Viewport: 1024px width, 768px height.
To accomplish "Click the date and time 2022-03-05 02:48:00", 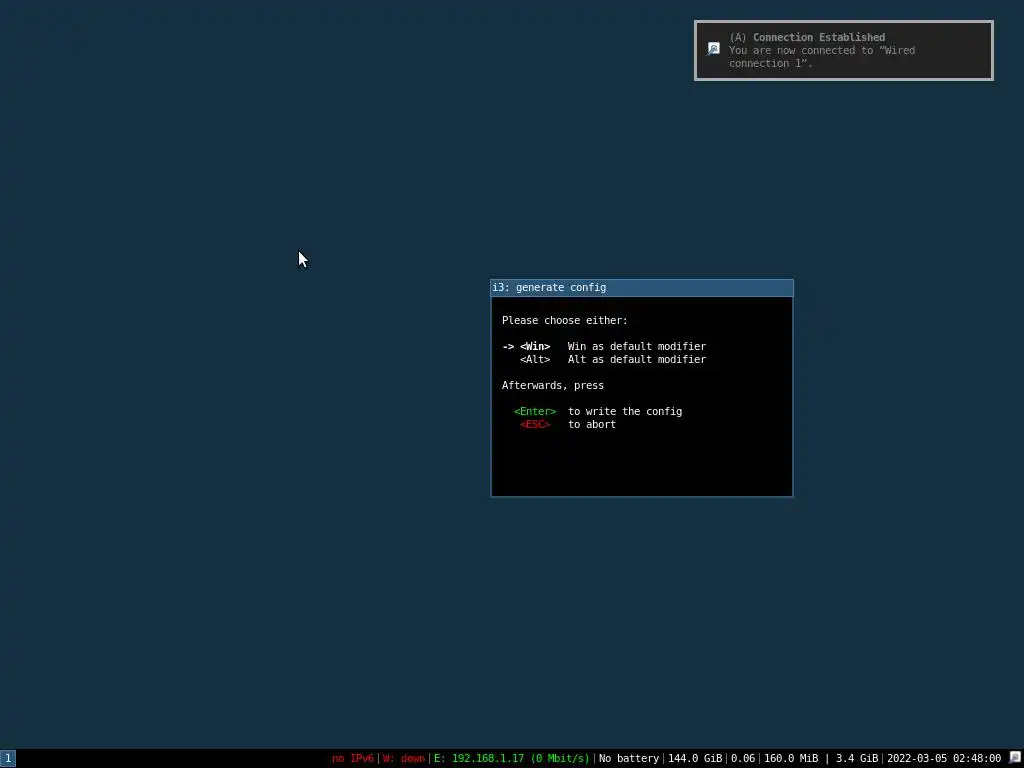I will (x=944, y=758).
